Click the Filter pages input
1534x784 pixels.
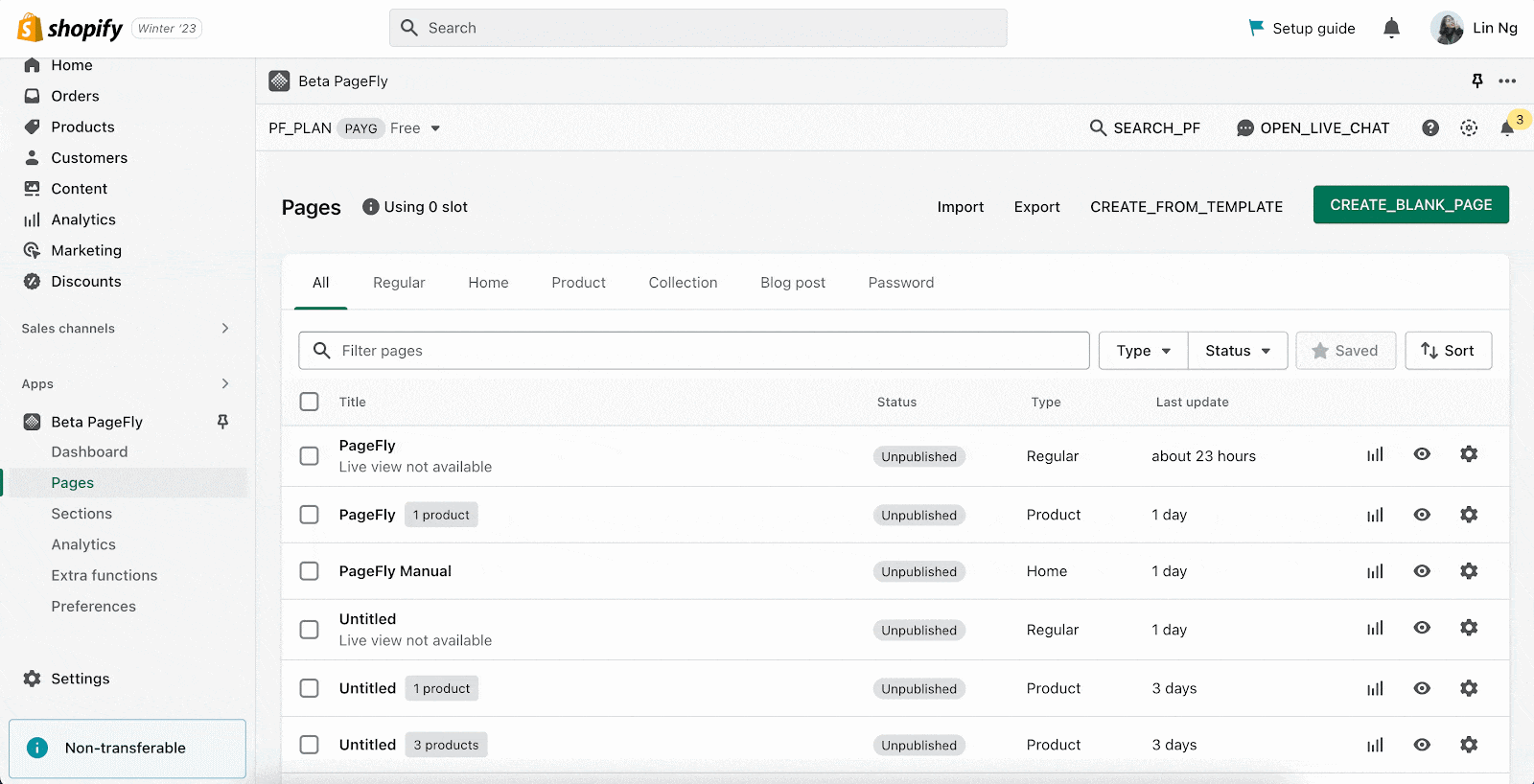694,351
